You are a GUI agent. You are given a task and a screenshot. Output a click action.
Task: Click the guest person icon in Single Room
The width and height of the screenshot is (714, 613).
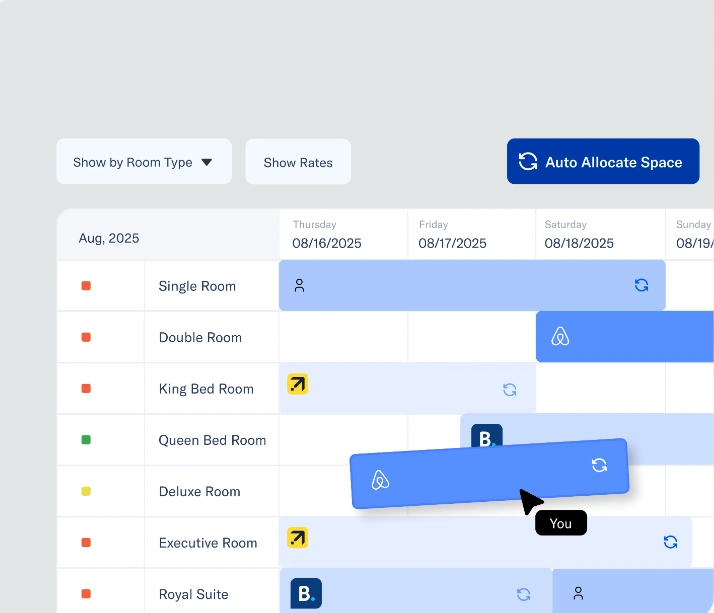point(299,286)
